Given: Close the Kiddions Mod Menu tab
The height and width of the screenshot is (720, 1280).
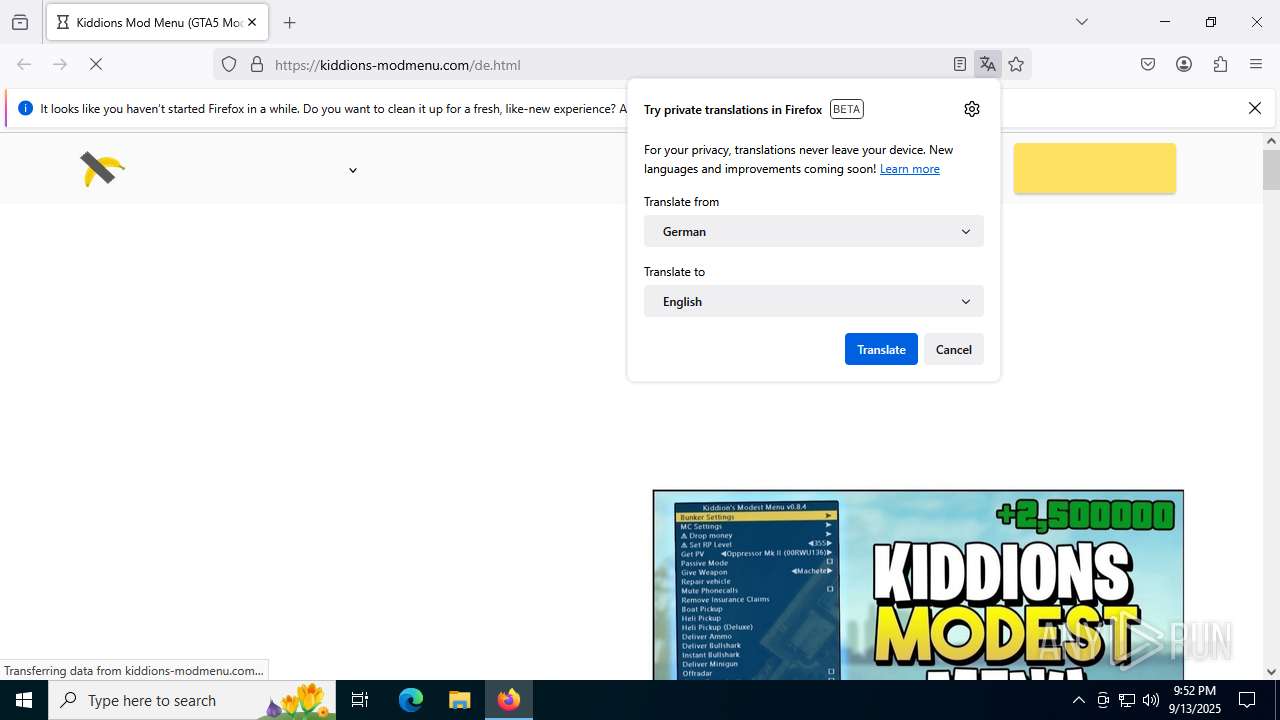Looking at the screenshot, I should pyautogui.click(x=251, y=22).
